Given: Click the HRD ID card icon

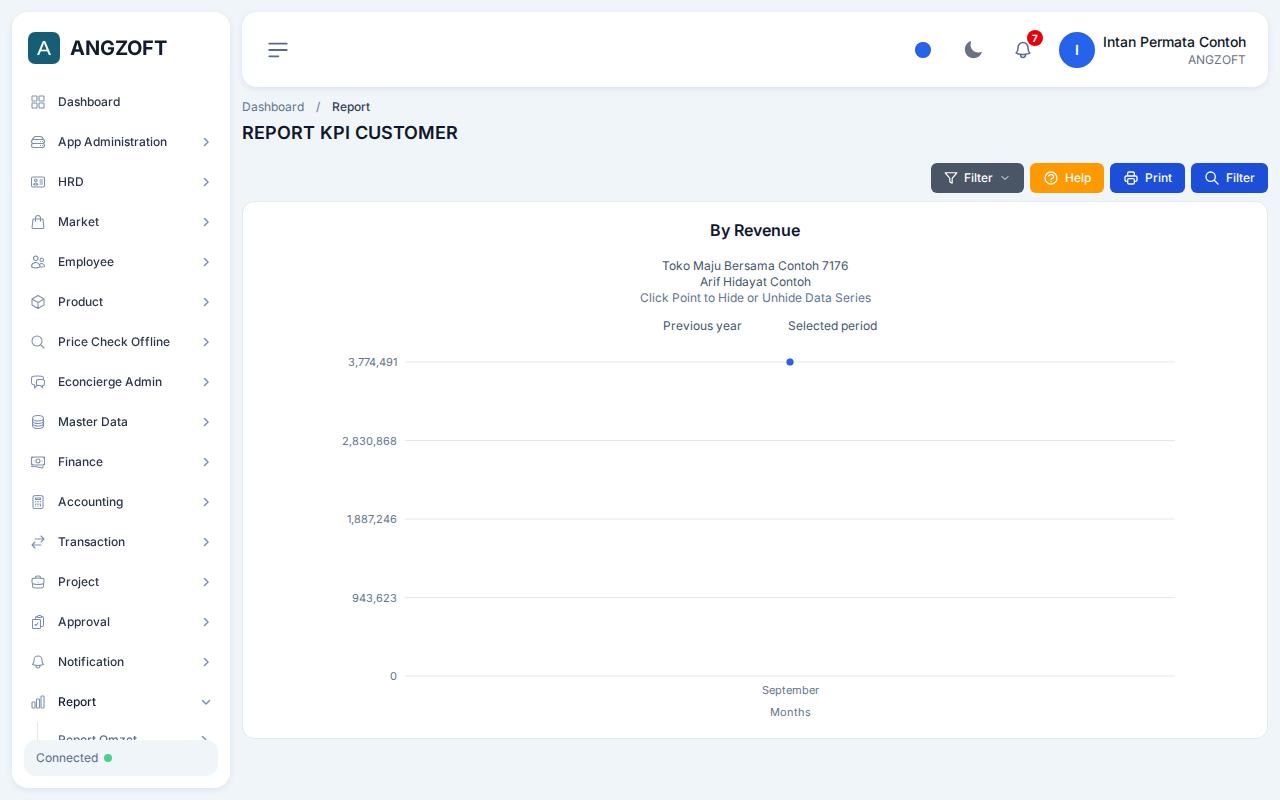Looking at the screenshot, I should pyautogui.click(x=38, y=182).
